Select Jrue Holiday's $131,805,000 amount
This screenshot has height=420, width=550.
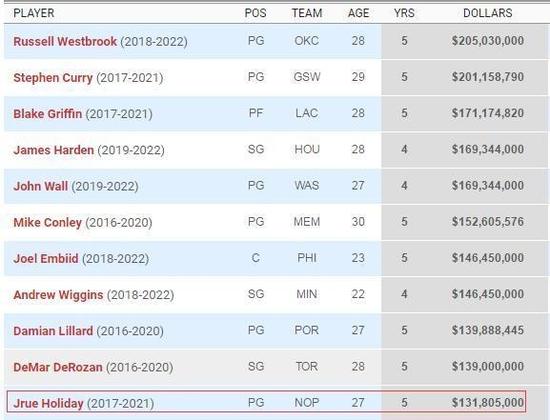click(x=488, y=402)
